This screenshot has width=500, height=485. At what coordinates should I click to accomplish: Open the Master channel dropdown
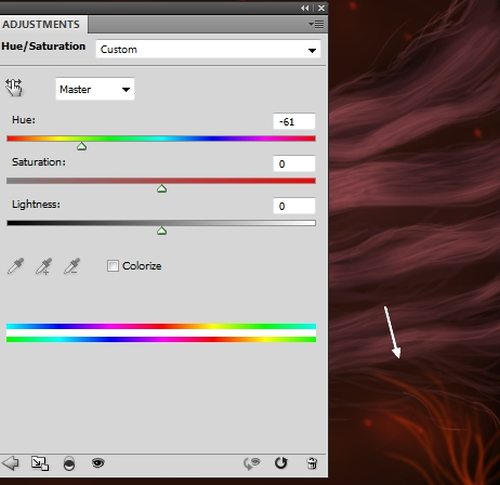[x=95, y=89]
